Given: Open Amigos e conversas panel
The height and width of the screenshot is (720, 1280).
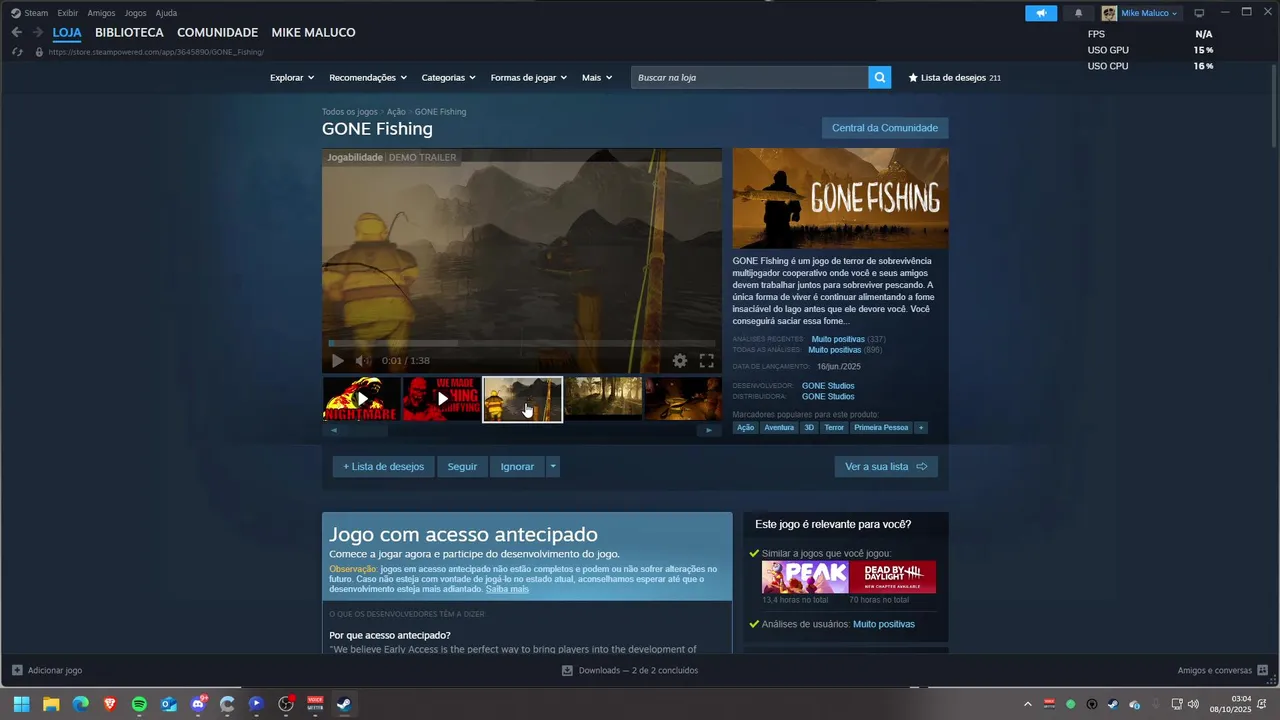Looking at the screenshot, I should click(1222, 670).
